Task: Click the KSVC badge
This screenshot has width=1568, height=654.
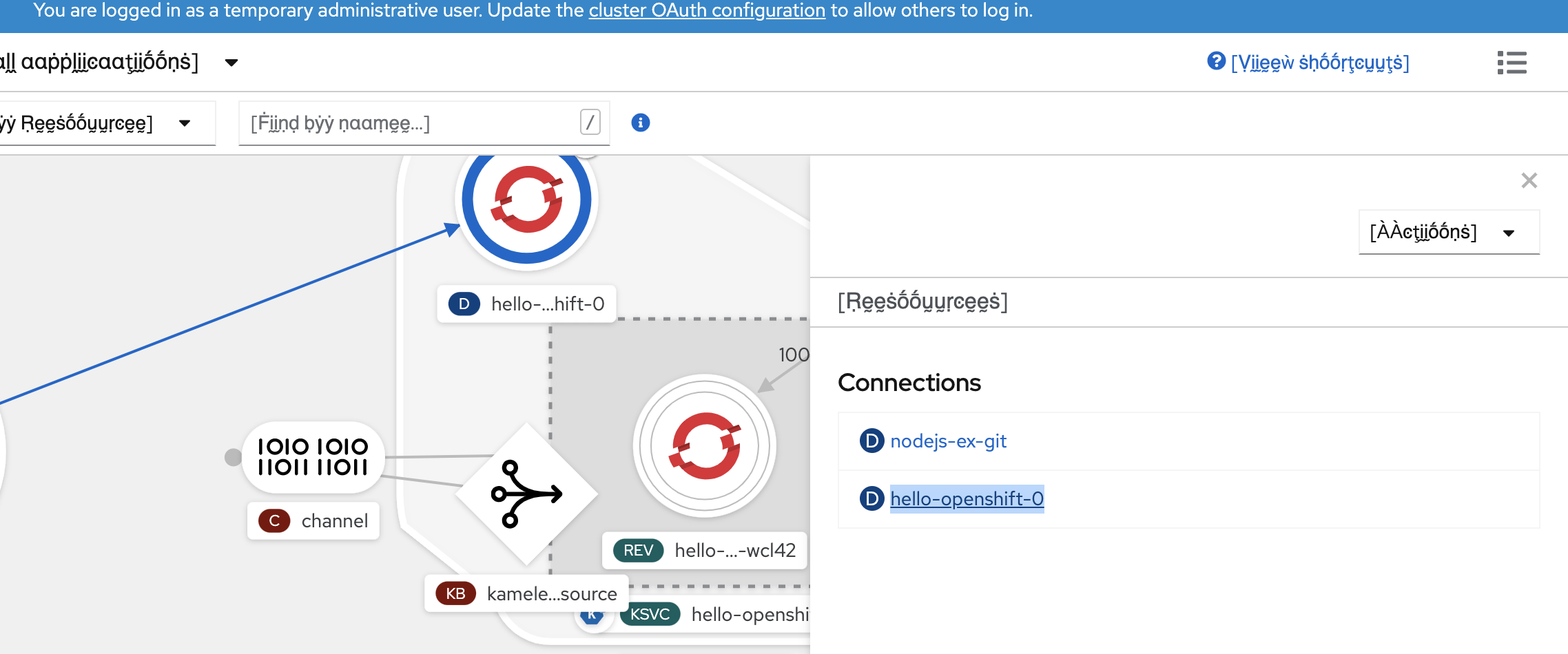Action: click(650, 614)
